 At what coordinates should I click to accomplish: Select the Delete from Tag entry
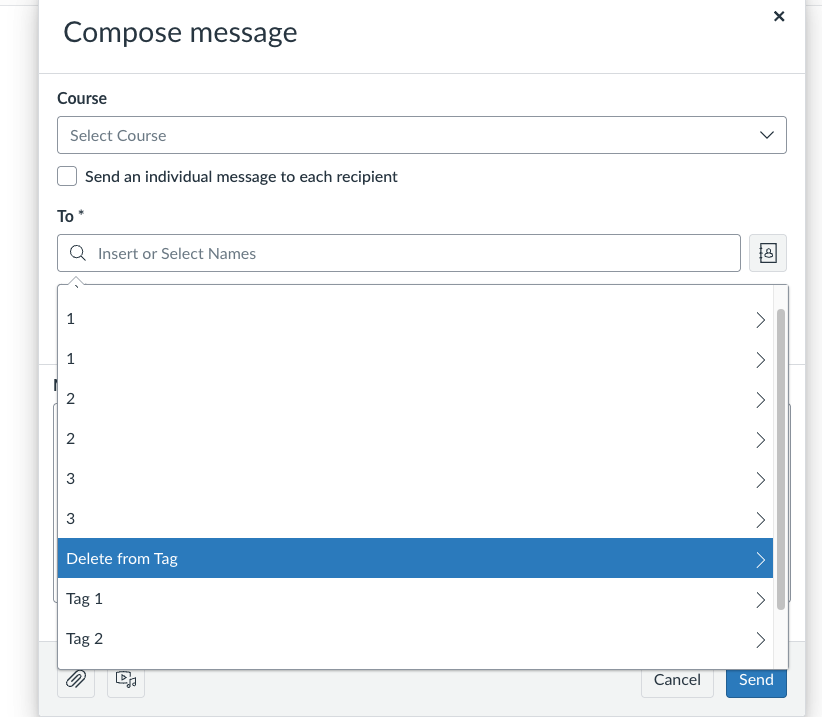[415, 558]
